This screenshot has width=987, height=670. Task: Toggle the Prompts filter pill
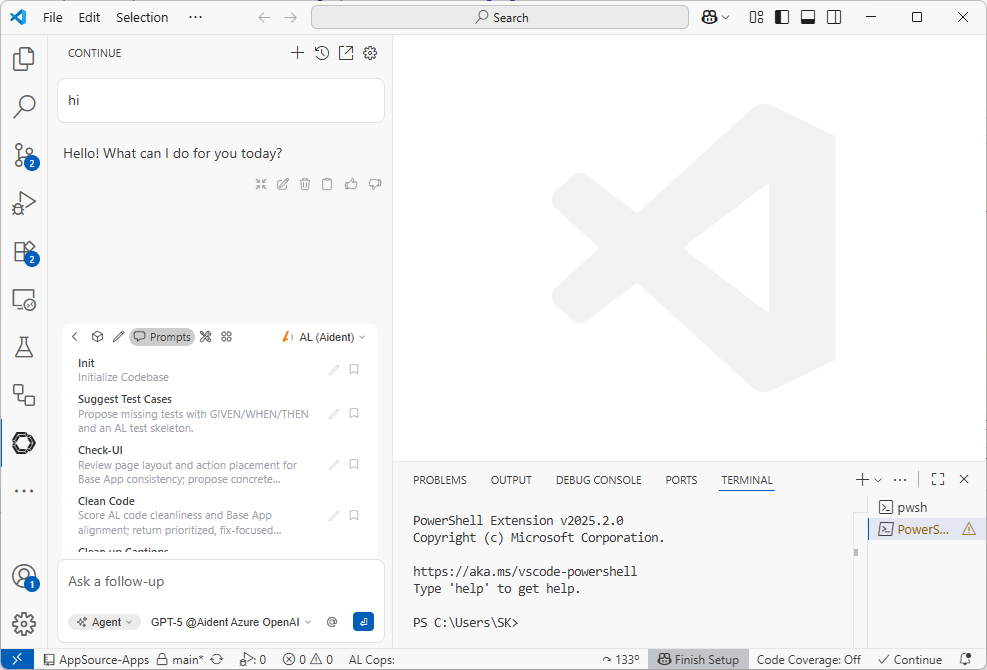[162, 336]
